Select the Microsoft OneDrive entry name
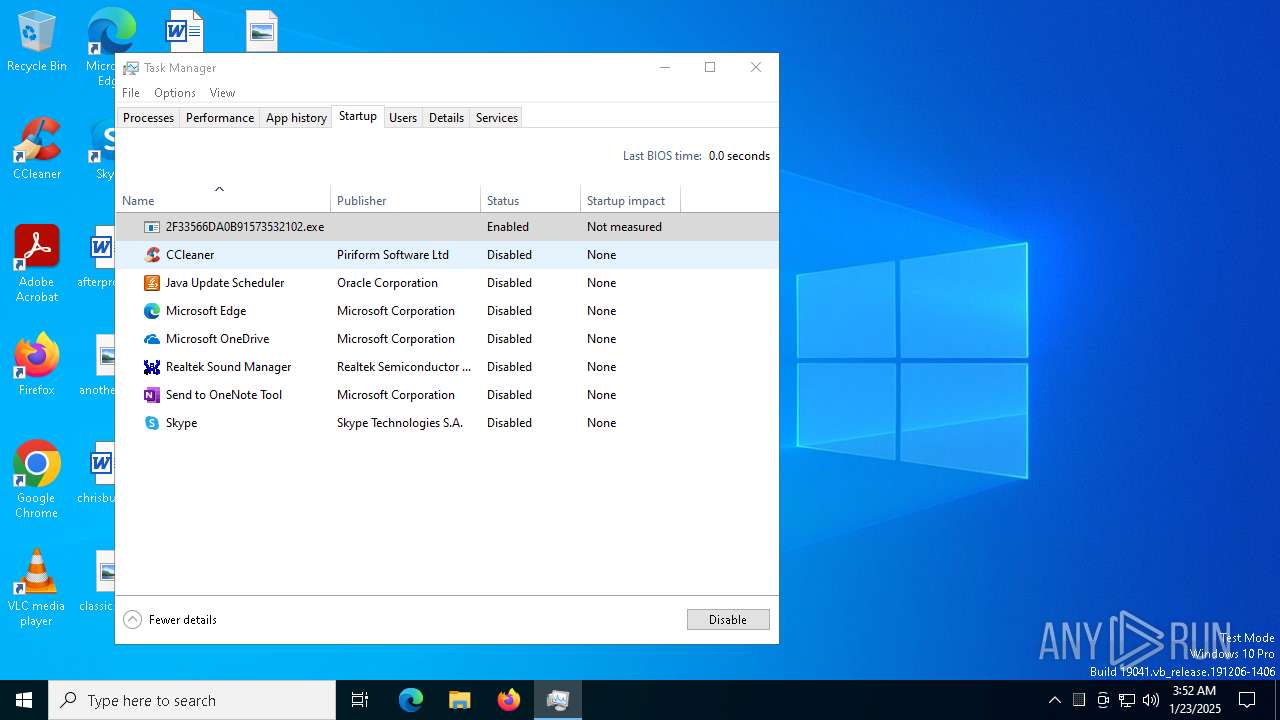The image size is (1280, 720). tap(217, 339)
